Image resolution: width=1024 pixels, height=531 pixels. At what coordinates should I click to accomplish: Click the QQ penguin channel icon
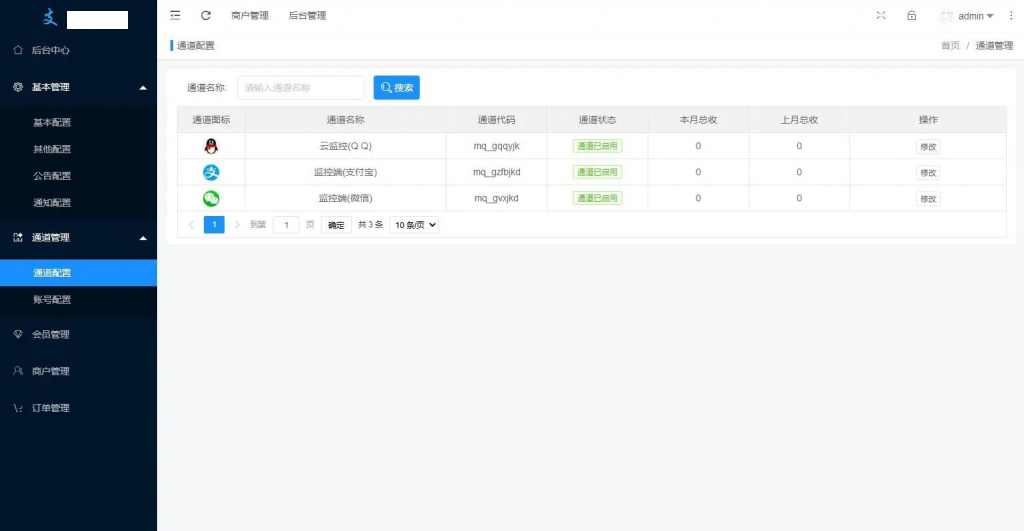click(211, 146)
